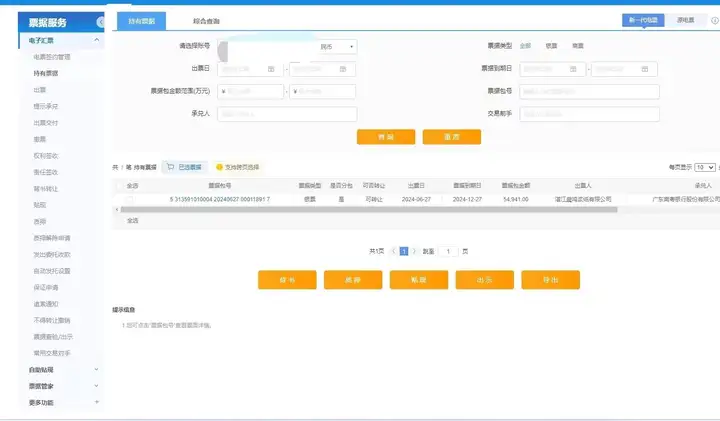
Task: Open bill package number 5 313591010004 20240627 link
Action: pyautogui.click(x=220, y=199)
